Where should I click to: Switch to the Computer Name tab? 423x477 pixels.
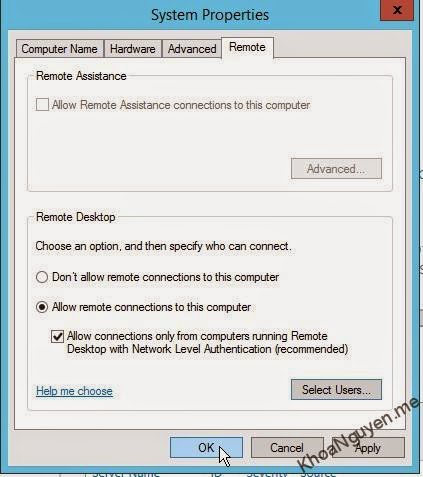(60, 49)
